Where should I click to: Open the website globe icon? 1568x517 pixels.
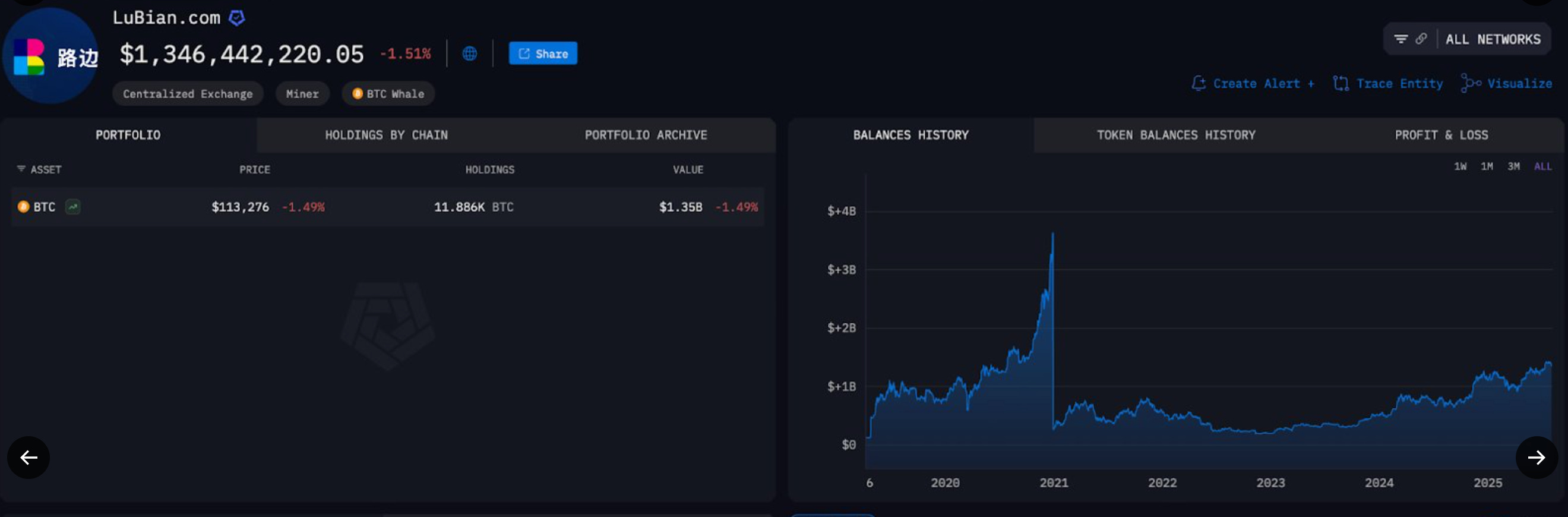point(469,53)
